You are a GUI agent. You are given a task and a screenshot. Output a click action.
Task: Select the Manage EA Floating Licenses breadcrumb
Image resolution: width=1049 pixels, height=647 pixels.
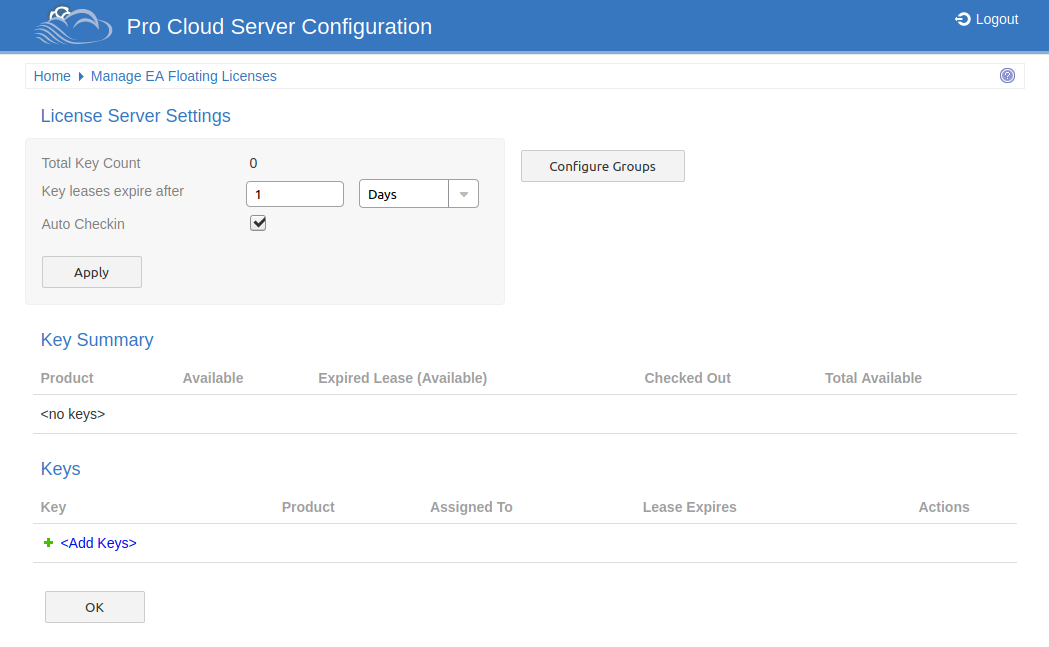[183, 76]
